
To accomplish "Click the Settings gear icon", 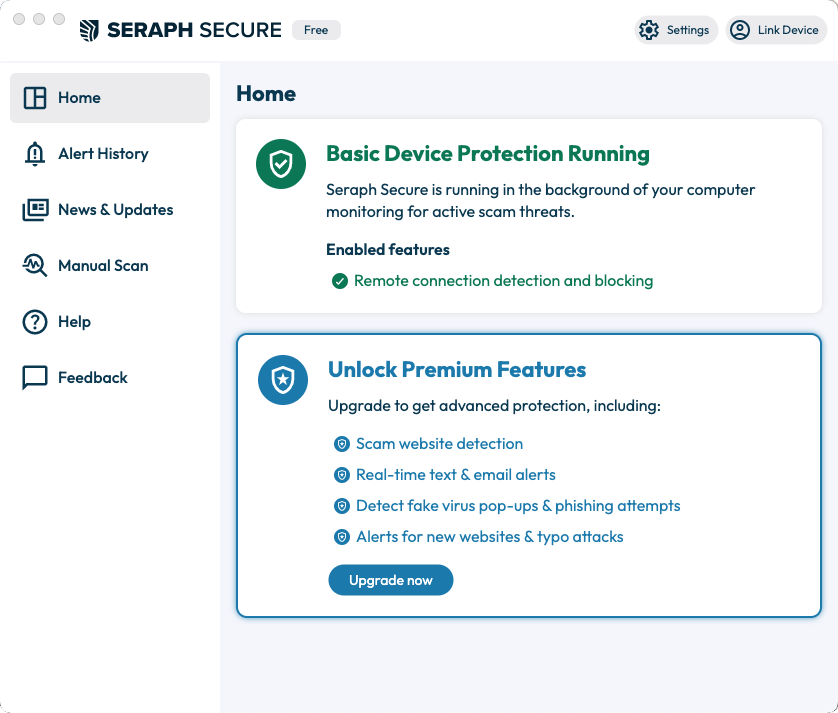I will pos(649,30).
